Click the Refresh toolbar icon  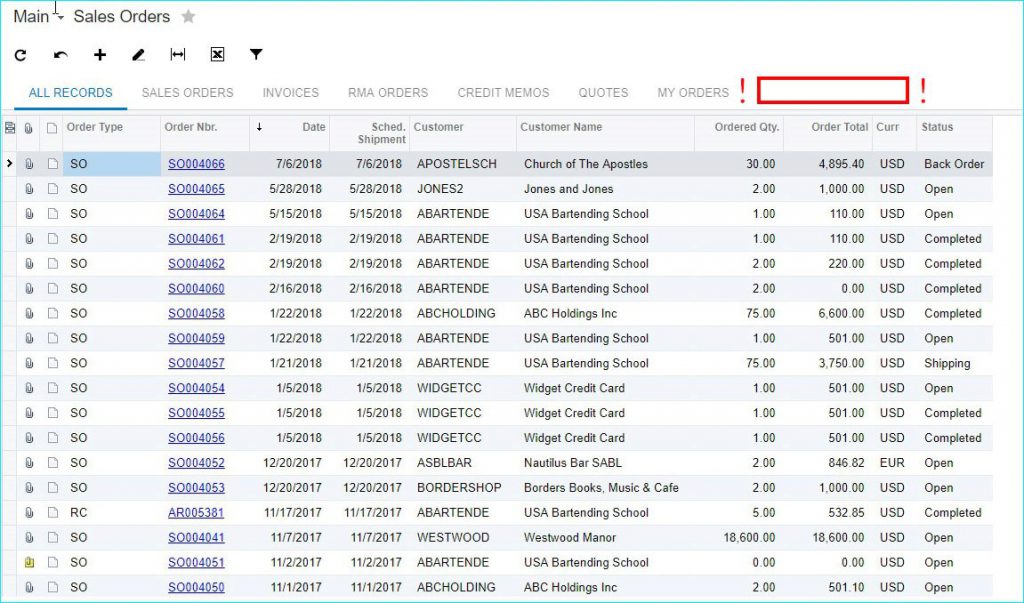click(21, 55)
